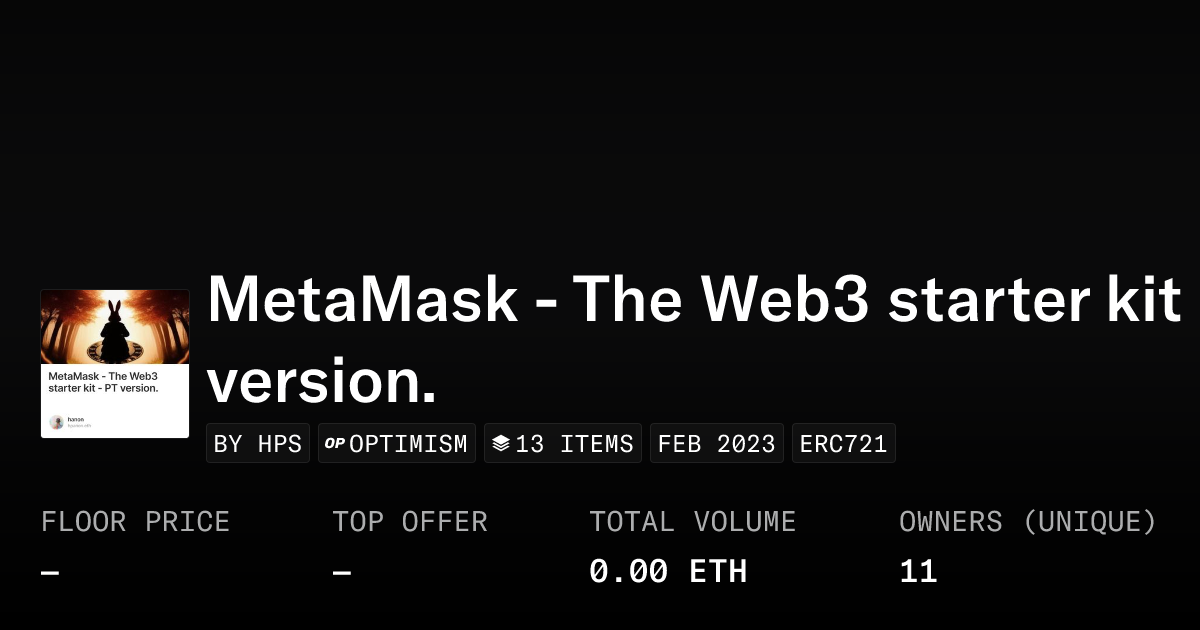Click the floor price dash value

[x=50, y=573]
